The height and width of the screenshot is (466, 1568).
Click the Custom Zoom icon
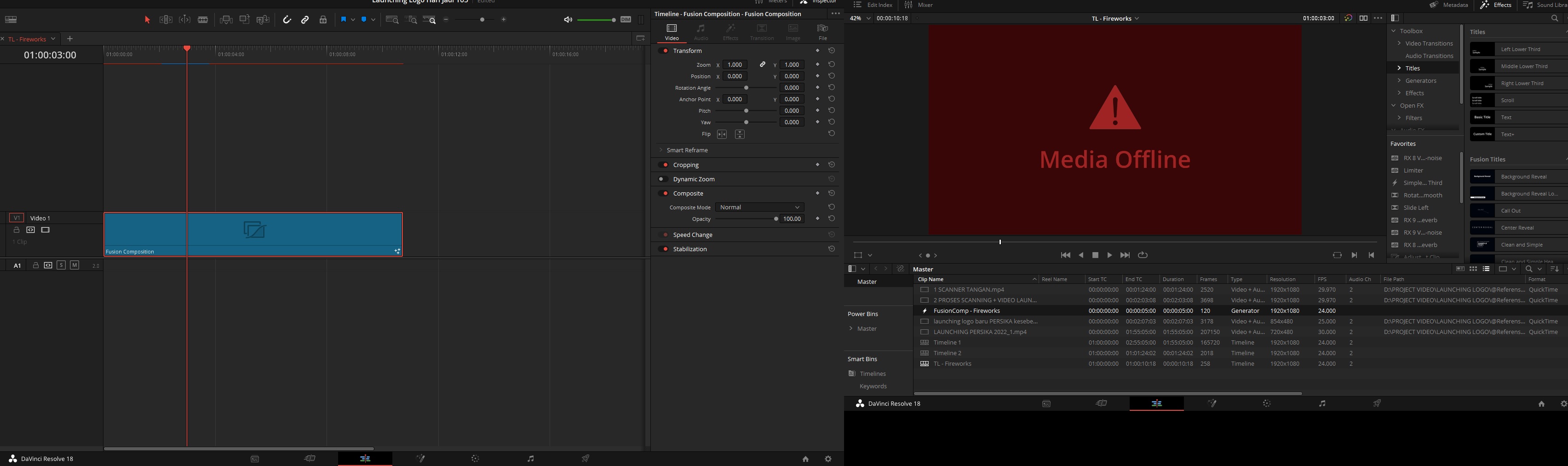click(x=430, y=20)
